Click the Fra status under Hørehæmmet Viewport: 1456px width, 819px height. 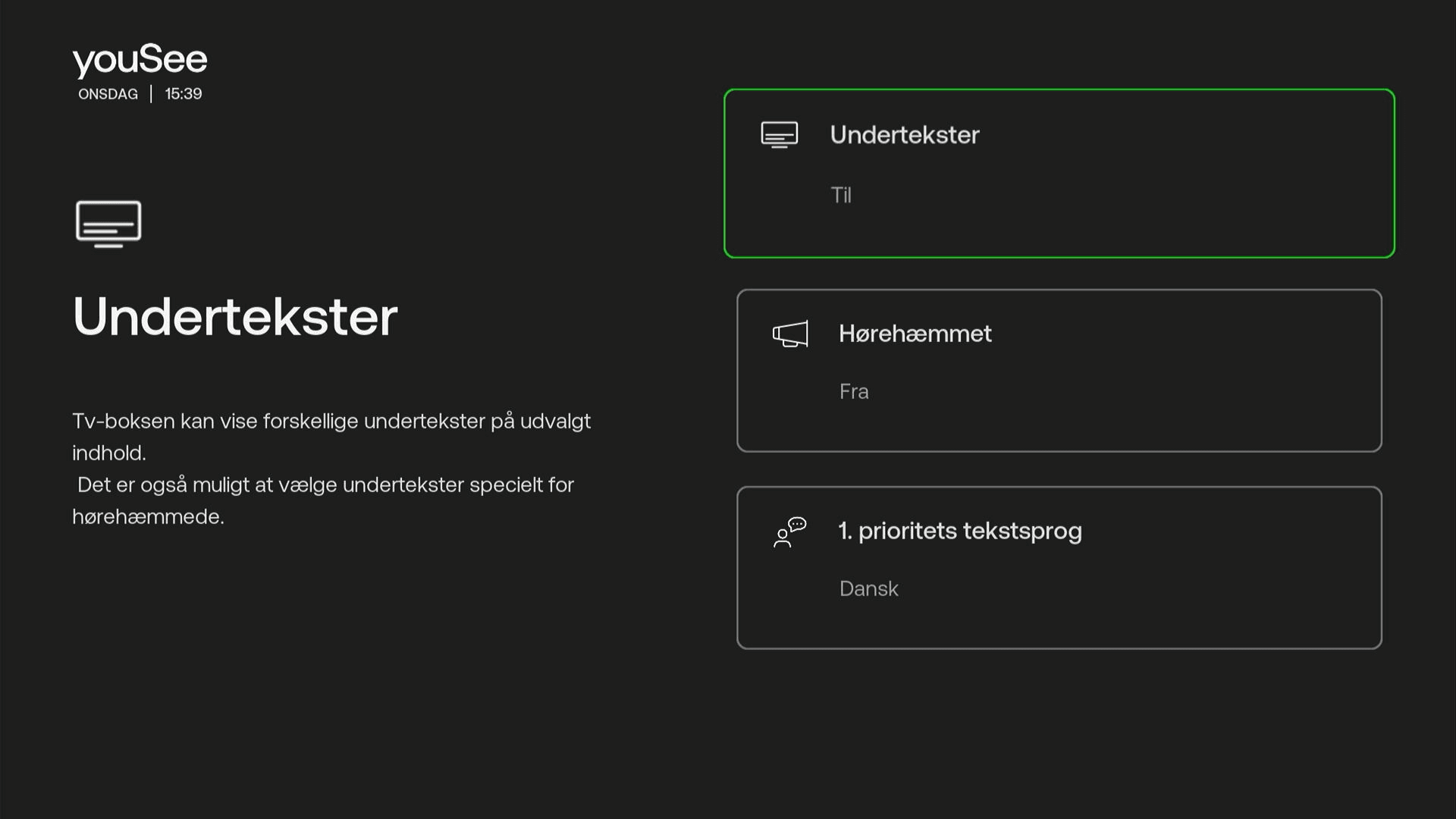pyautogui.click(x=854, y=391)
